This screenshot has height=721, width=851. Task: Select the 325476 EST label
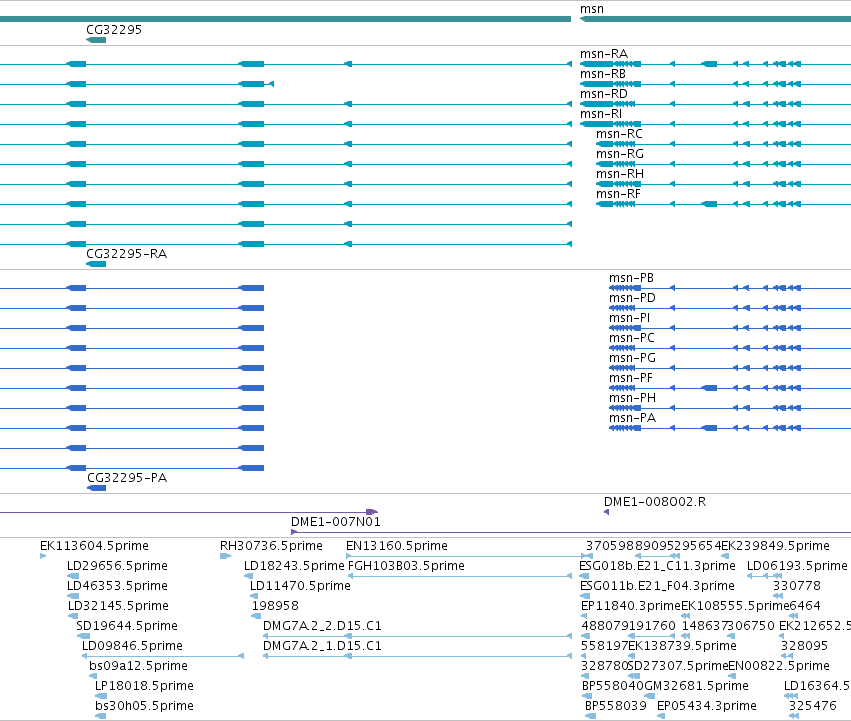coord(812,706)
